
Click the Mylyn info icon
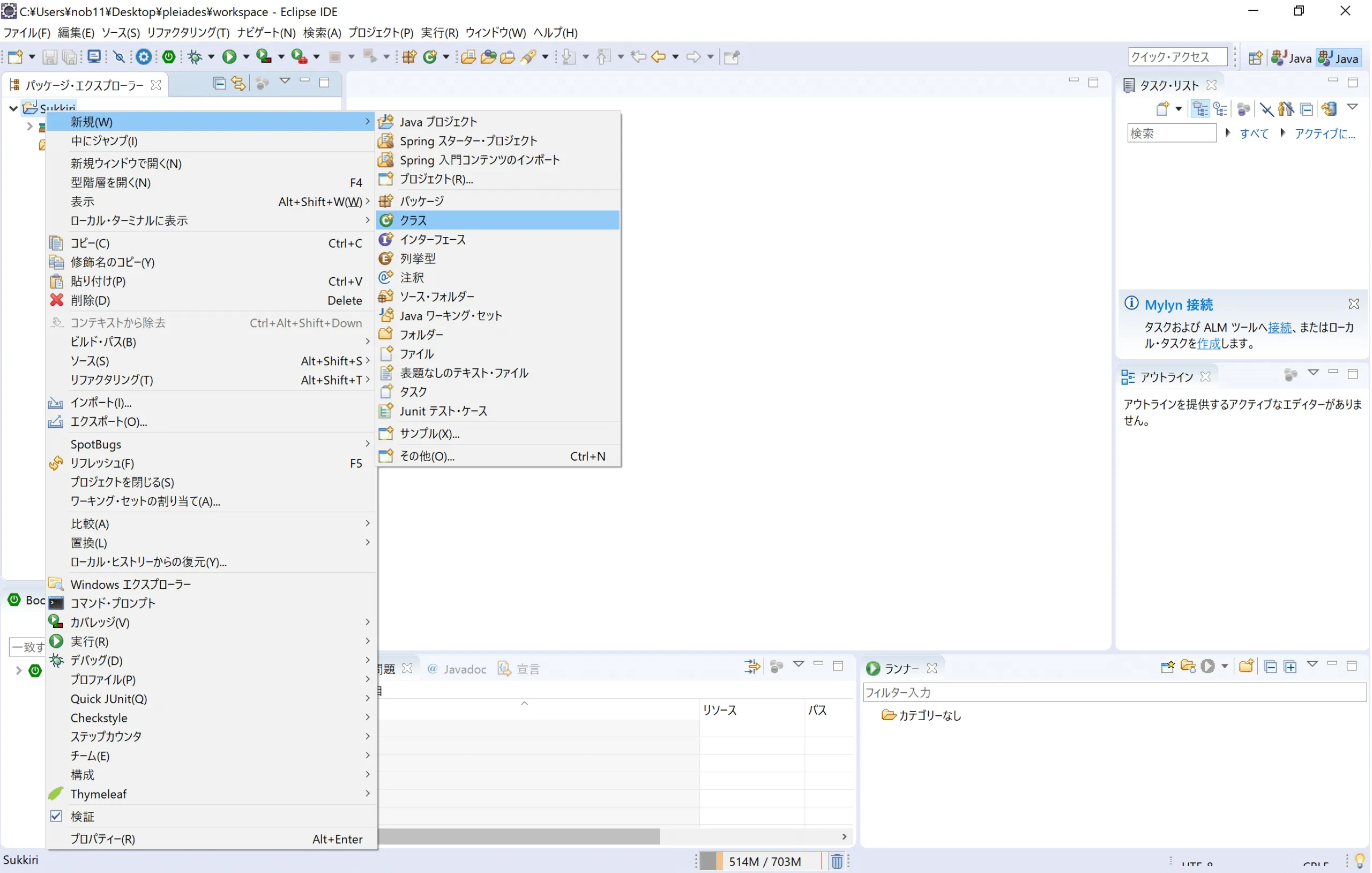pyautogui.click(x=1131, y=304)
